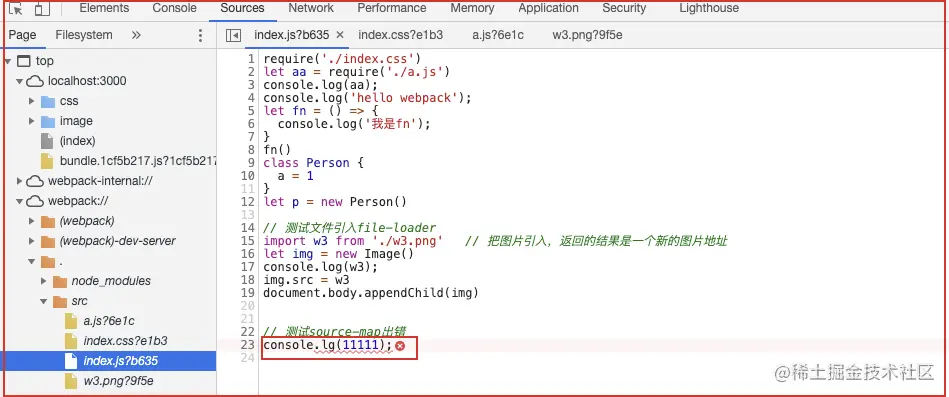Open the Lighthouse tab

coord(709,8)
